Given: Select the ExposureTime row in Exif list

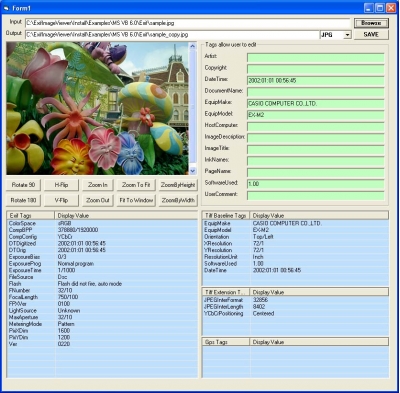Looking at the screenshot, I should 102,270.
